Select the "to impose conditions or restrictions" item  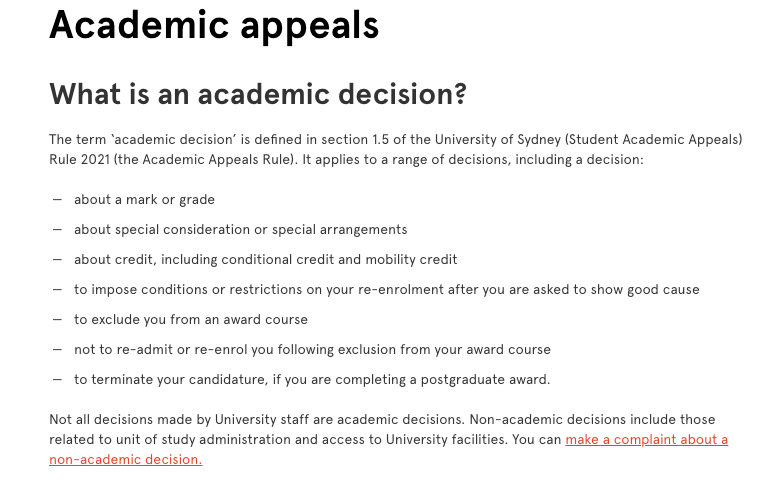[x=386, y=290]
